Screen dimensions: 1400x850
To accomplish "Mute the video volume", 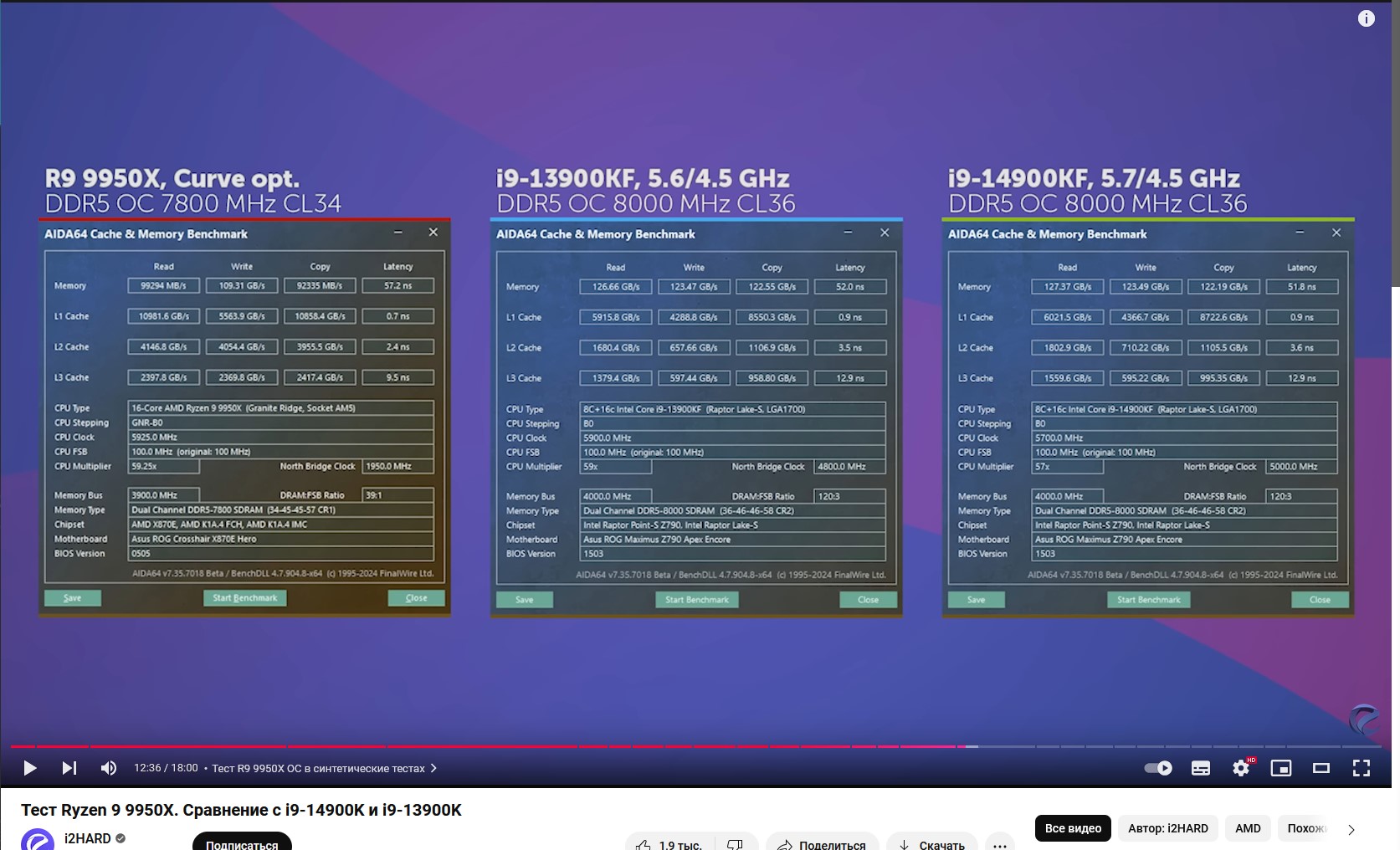I will click(x=109, y=768).
